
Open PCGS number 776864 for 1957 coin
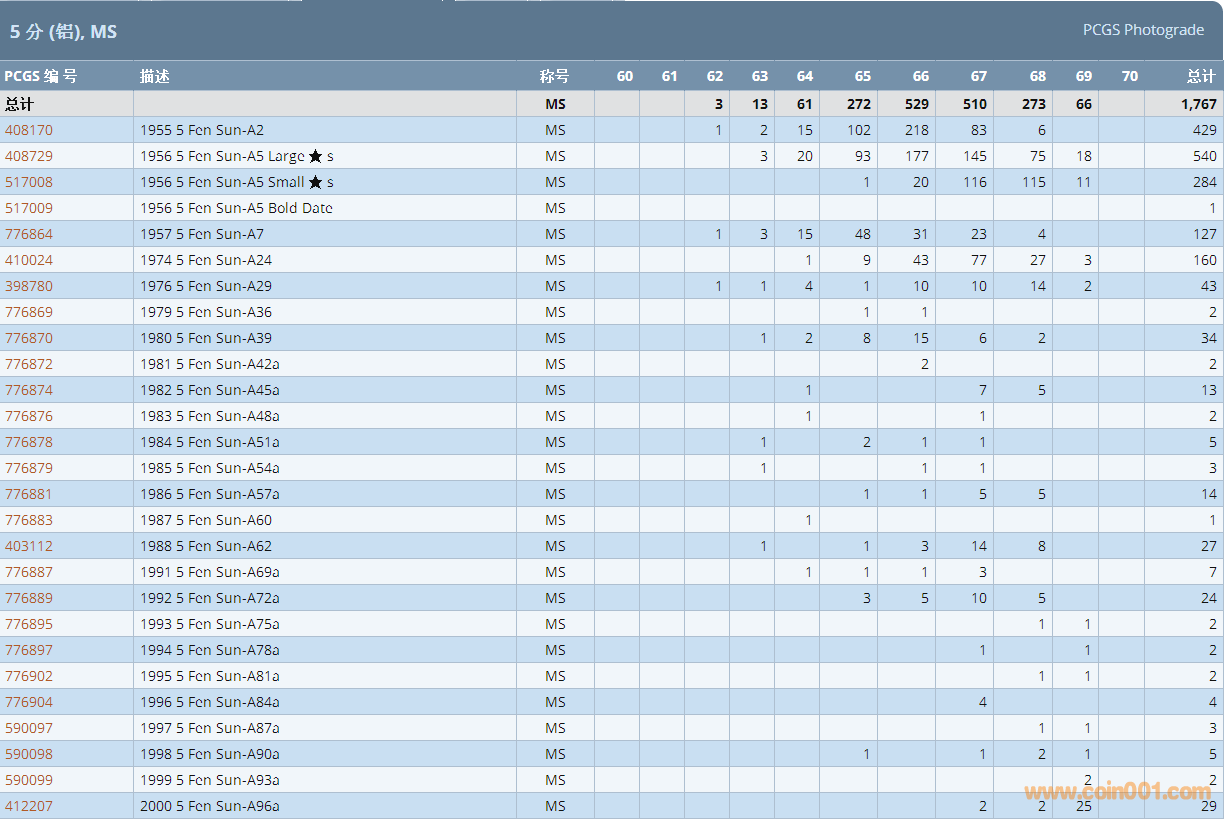(29, 234)
